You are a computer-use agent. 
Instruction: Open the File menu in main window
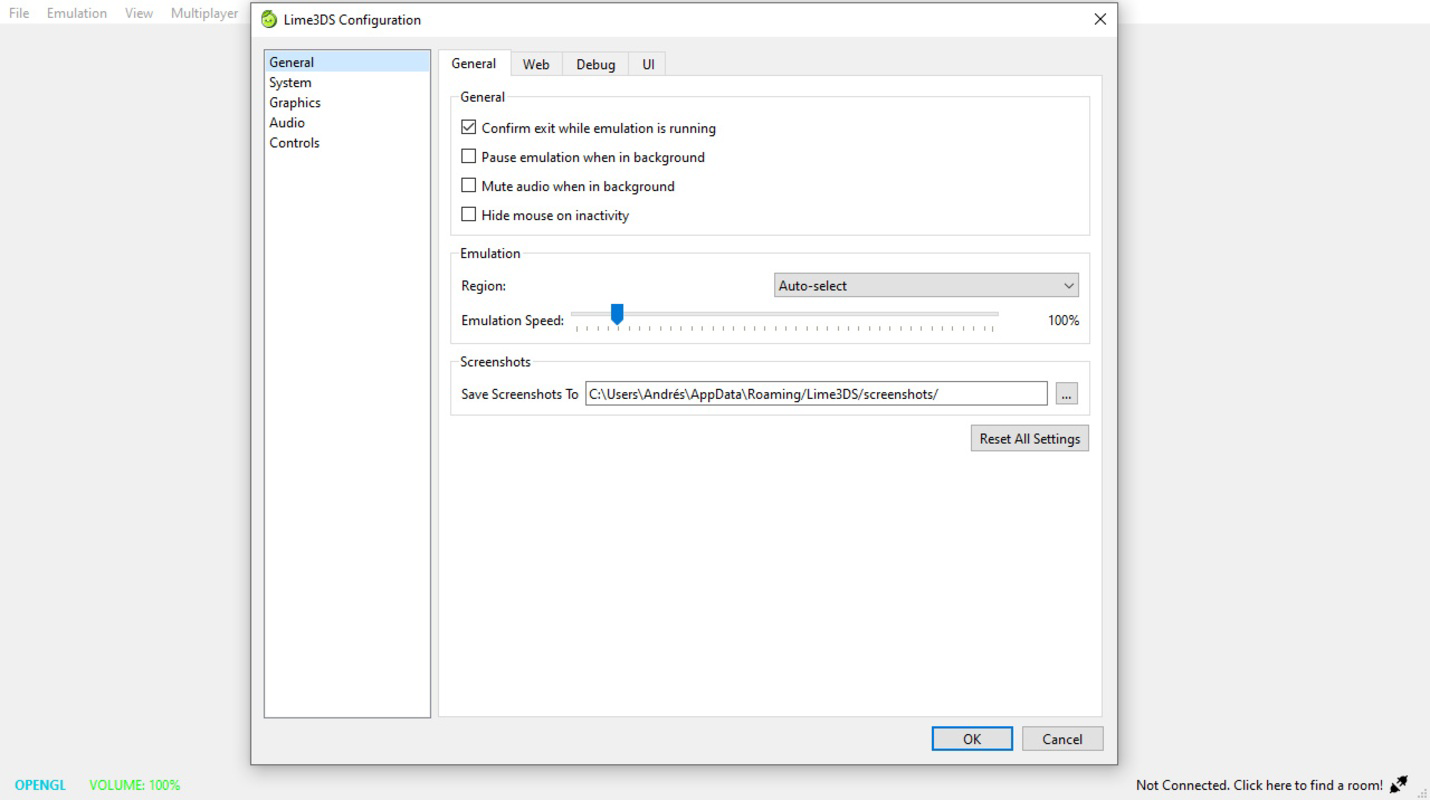click(x=19, y=13)
